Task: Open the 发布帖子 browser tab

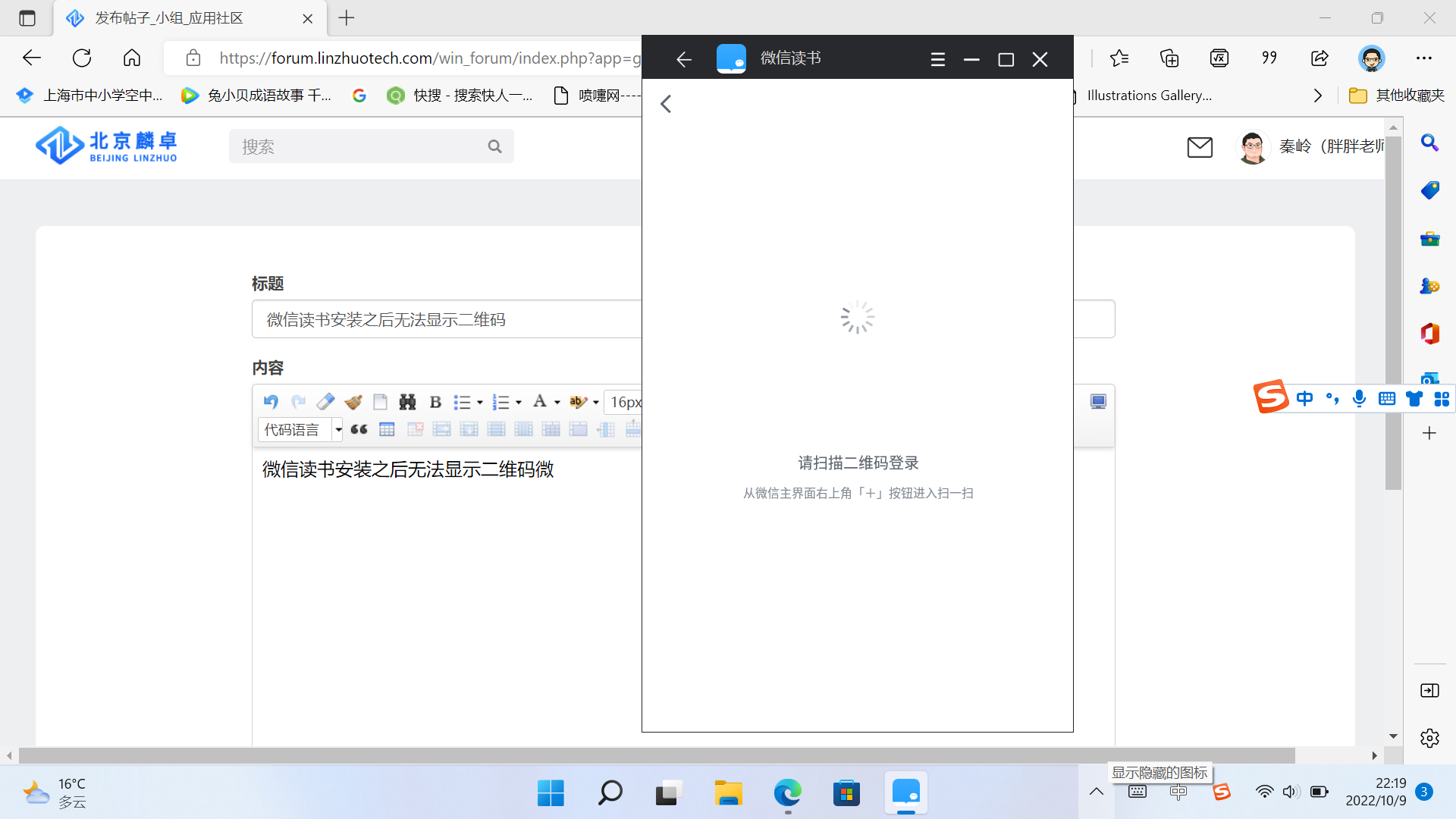Action: coord(190,18)
